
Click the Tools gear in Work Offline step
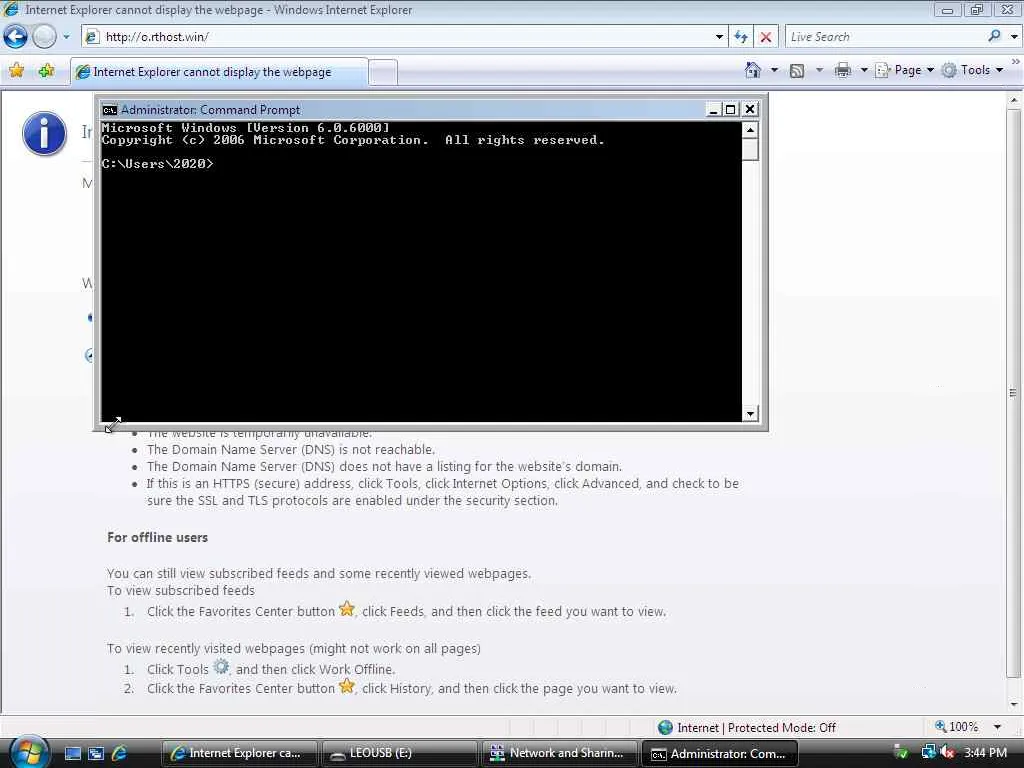click(x=221, y=667)
